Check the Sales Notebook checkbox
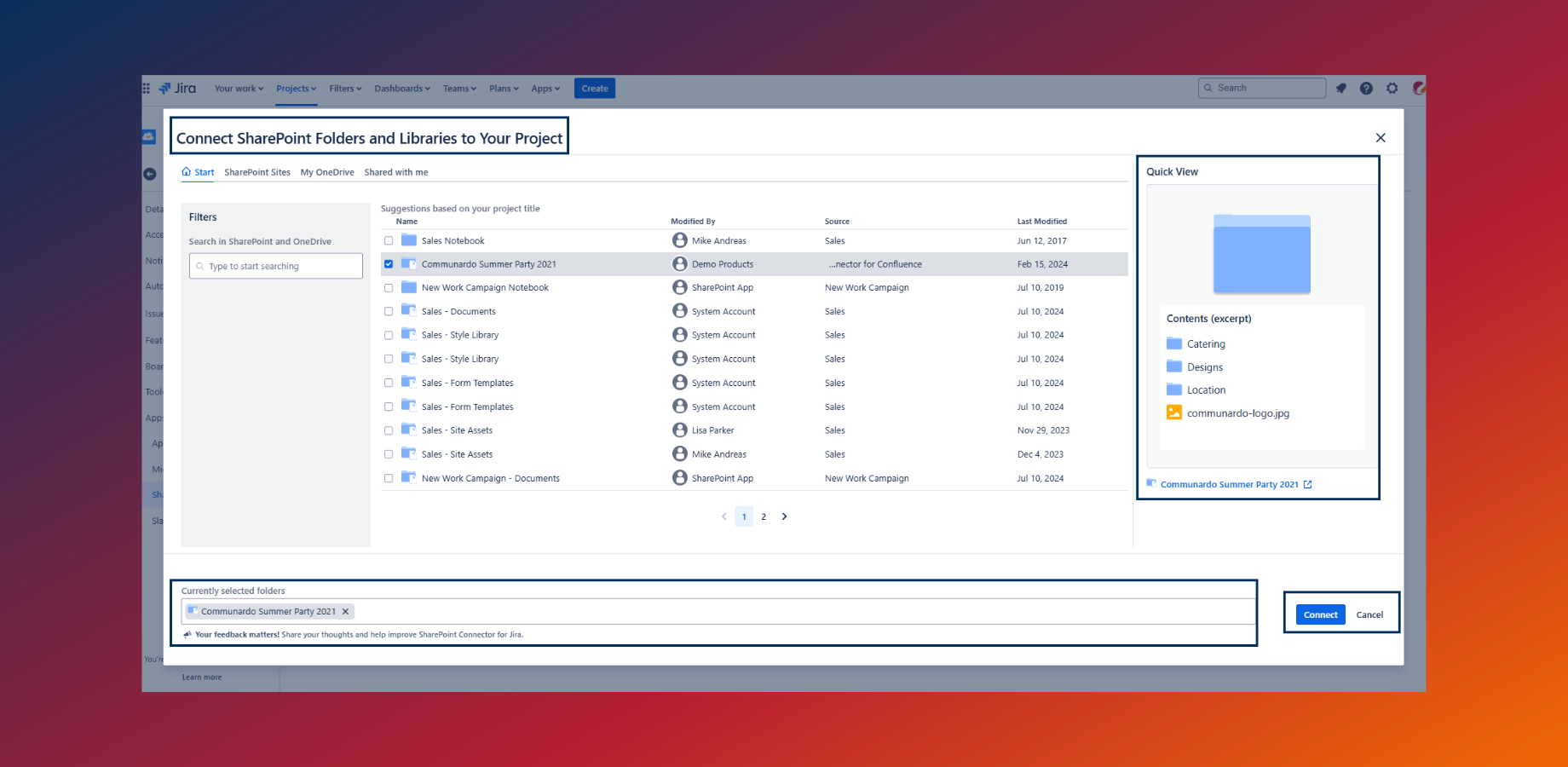 point(389,240)
